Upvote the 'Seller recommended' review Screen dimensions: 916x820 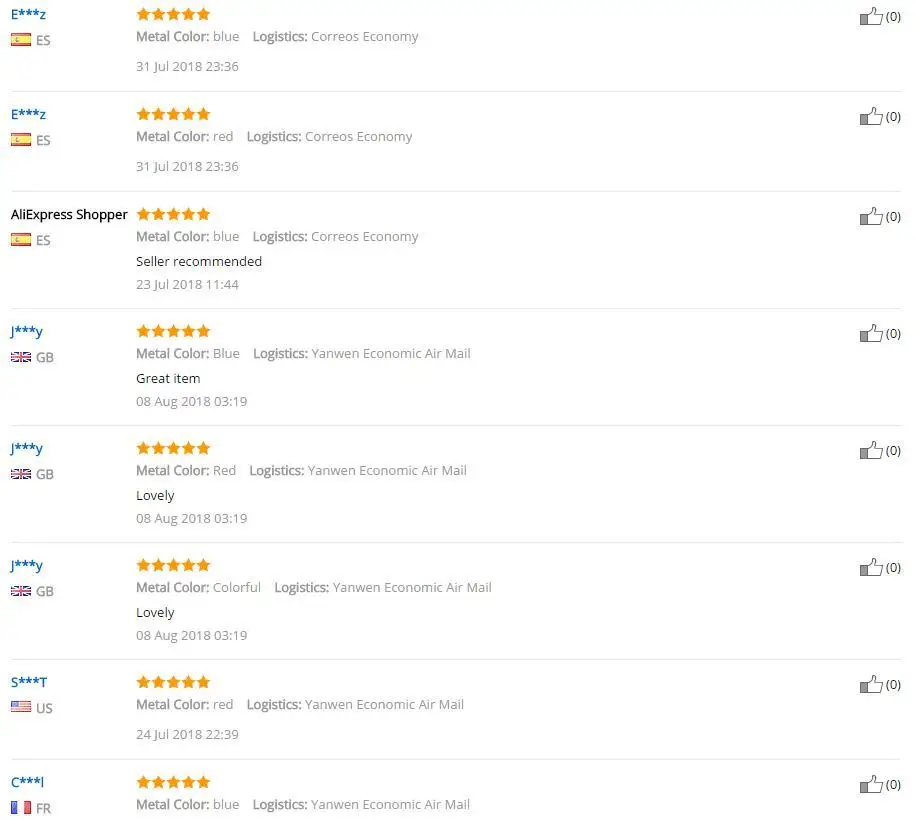coord(871,217)
